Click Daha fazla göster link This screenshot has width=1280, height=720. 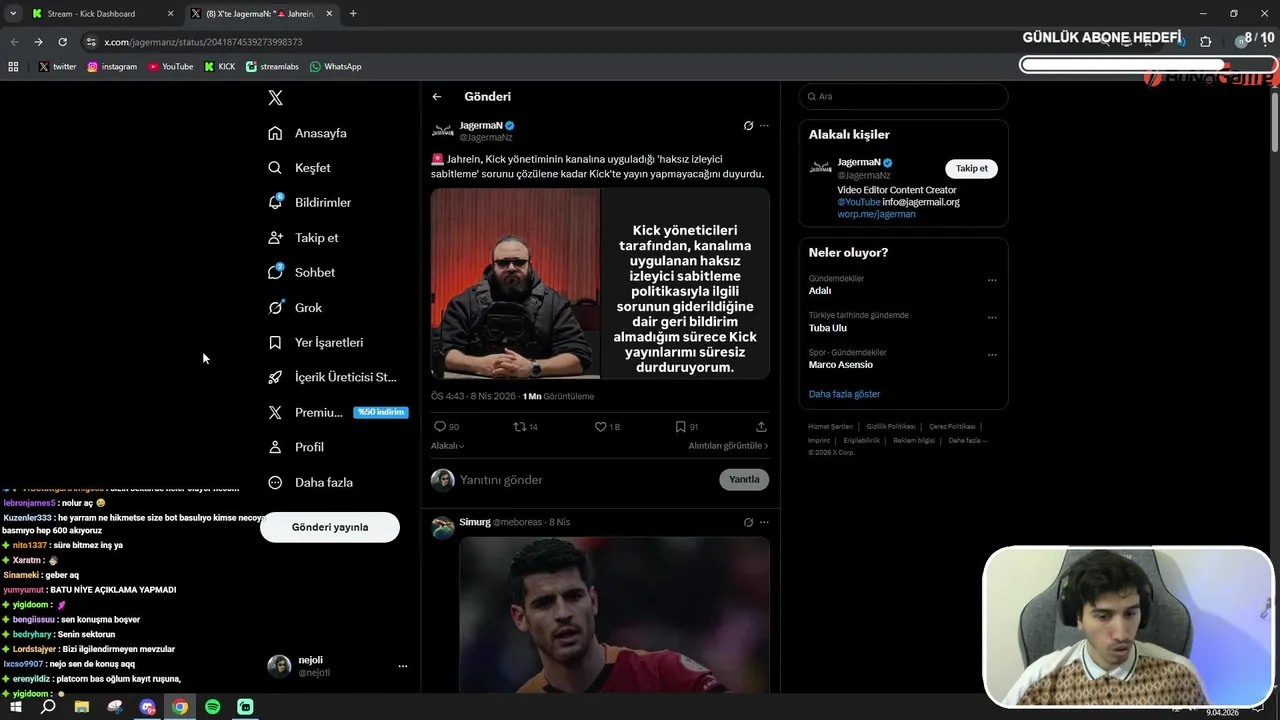pyautogui.click(x=844, y=394)
